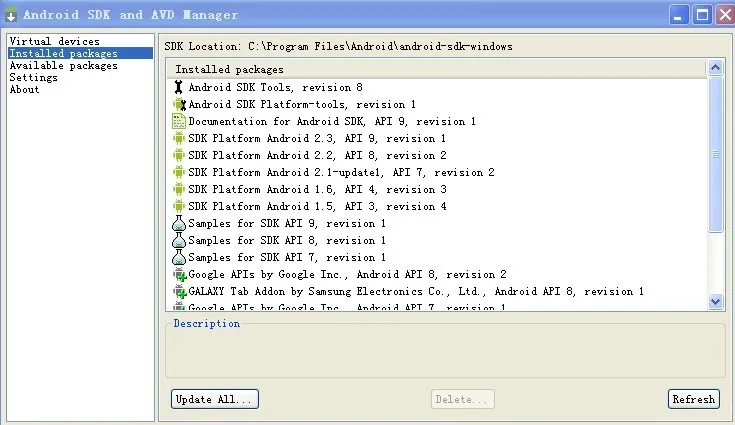Click the robot icon beside Android 1.6
This screenshot has height=425, width=735.
coord(179,189)
